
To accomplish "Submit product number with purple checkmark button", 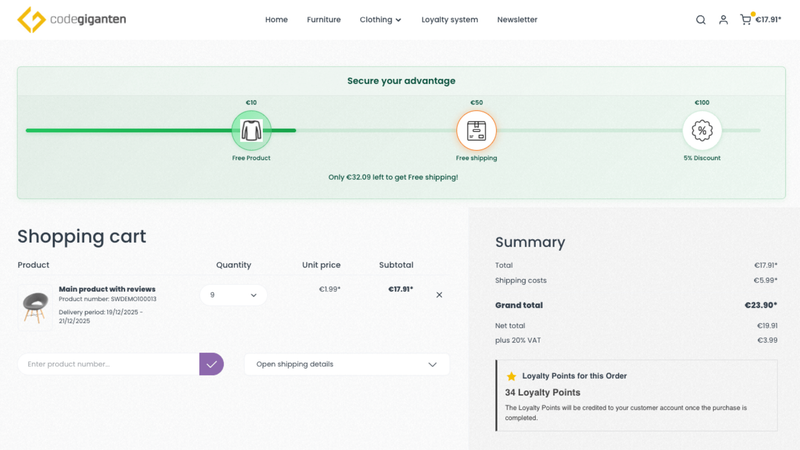I will pyautogui.click(x=211, y=364).
